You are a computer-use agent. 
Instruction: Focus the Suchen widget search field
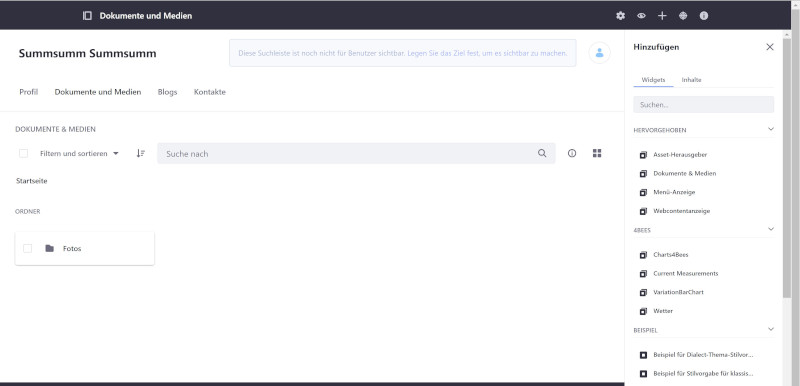[704, 105]
